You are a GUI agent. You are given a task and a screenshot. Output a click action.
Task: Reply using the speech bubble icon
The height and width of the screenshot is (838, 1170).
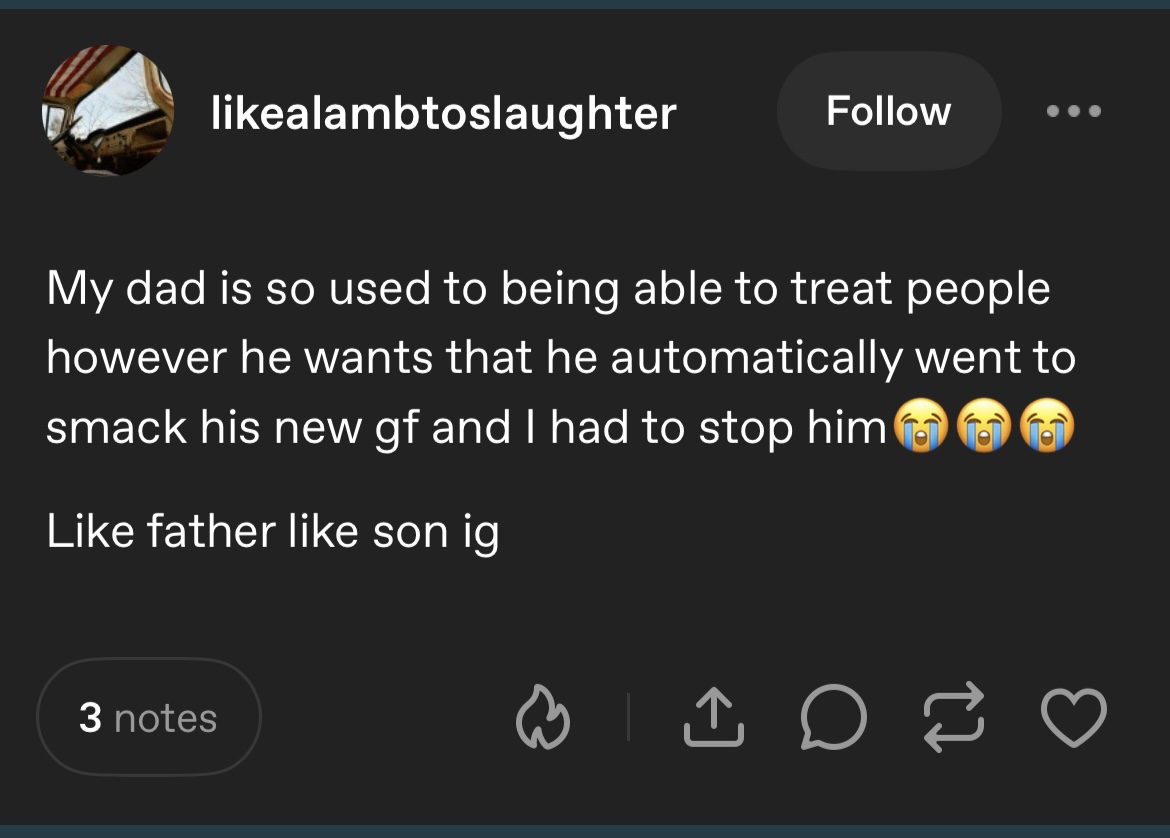click(x=833, y=717)
